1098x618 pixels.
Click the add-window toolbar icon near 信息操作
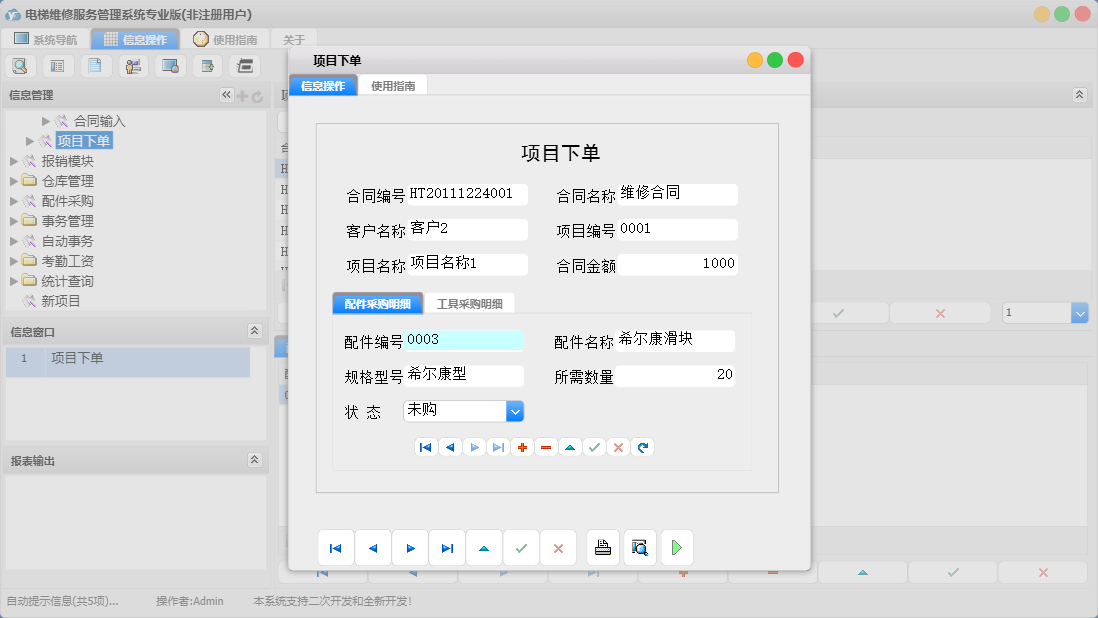(206, 65)
